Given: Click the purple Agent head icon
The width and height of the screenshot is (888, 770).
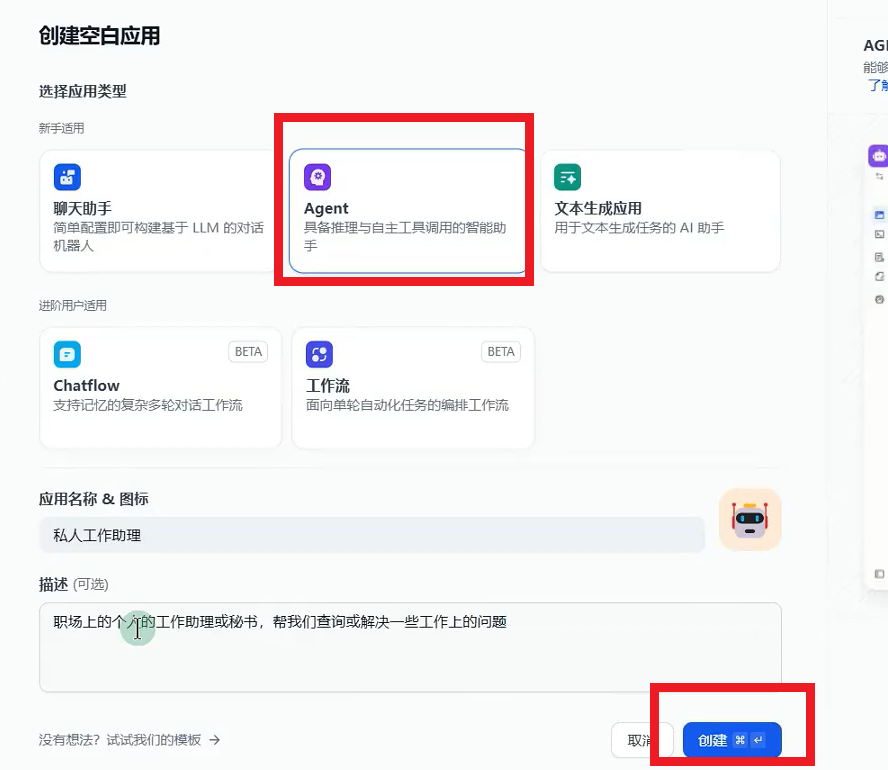Looking at the screenshot, I should (318, 177).
